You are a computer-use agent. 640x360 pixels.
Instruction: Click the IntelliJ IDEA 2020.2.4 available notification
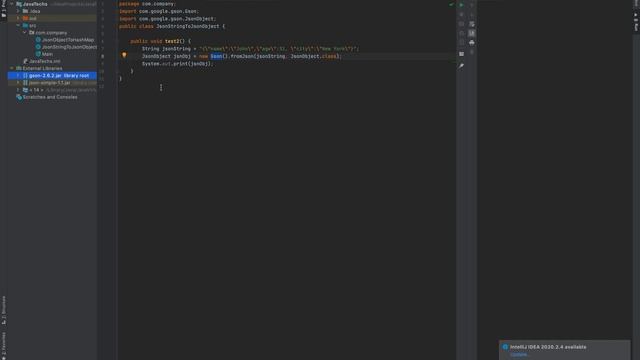point(548,347)
